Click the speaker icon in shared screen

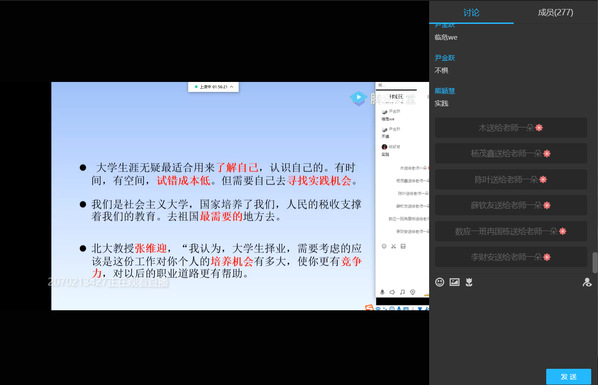click(x=392, y=292)
